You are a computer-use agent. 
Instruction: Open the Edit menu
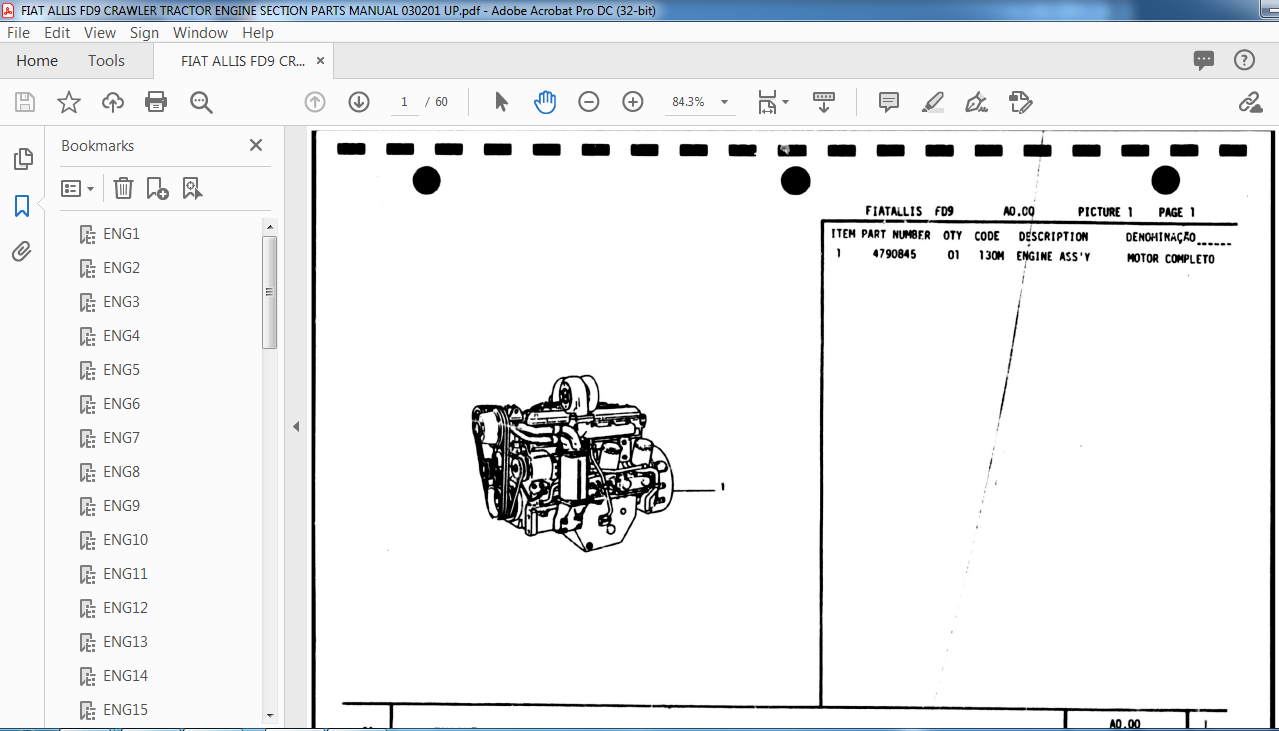[57, 33]
